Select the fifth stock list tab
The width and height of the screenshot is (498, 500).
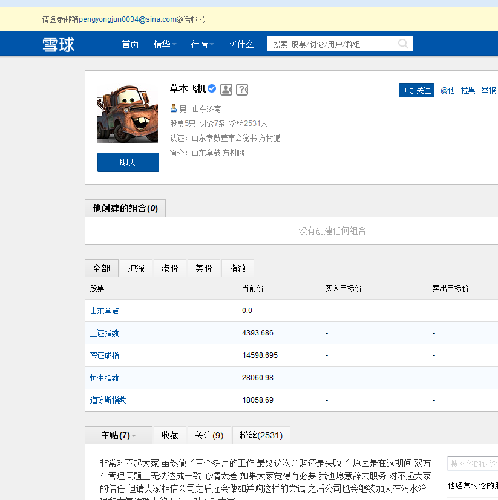[238, 268]
